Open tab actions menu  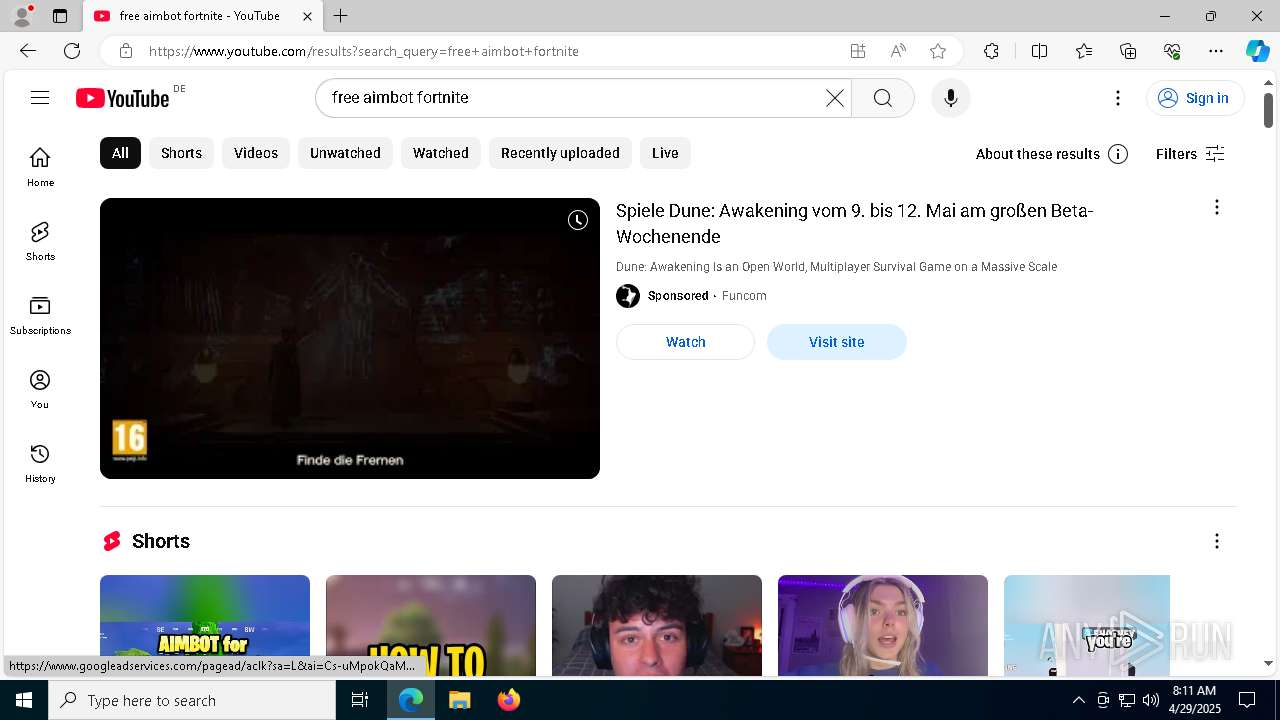click(x=60, y=16)
